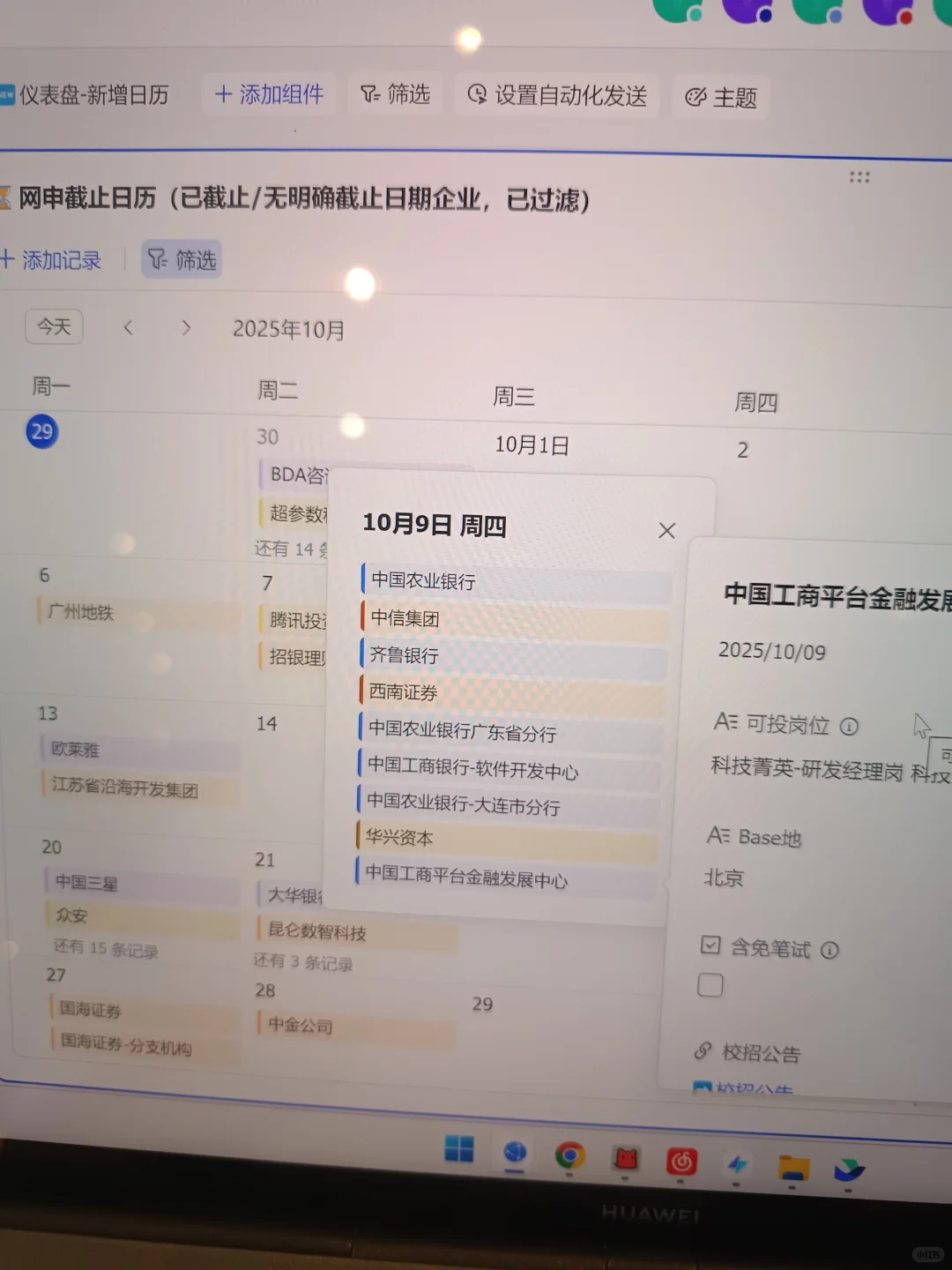Image resolution: width=952 pixels, height=1270 pixels.
Task: Go to previous month arrow
Action: click(129, 328)
